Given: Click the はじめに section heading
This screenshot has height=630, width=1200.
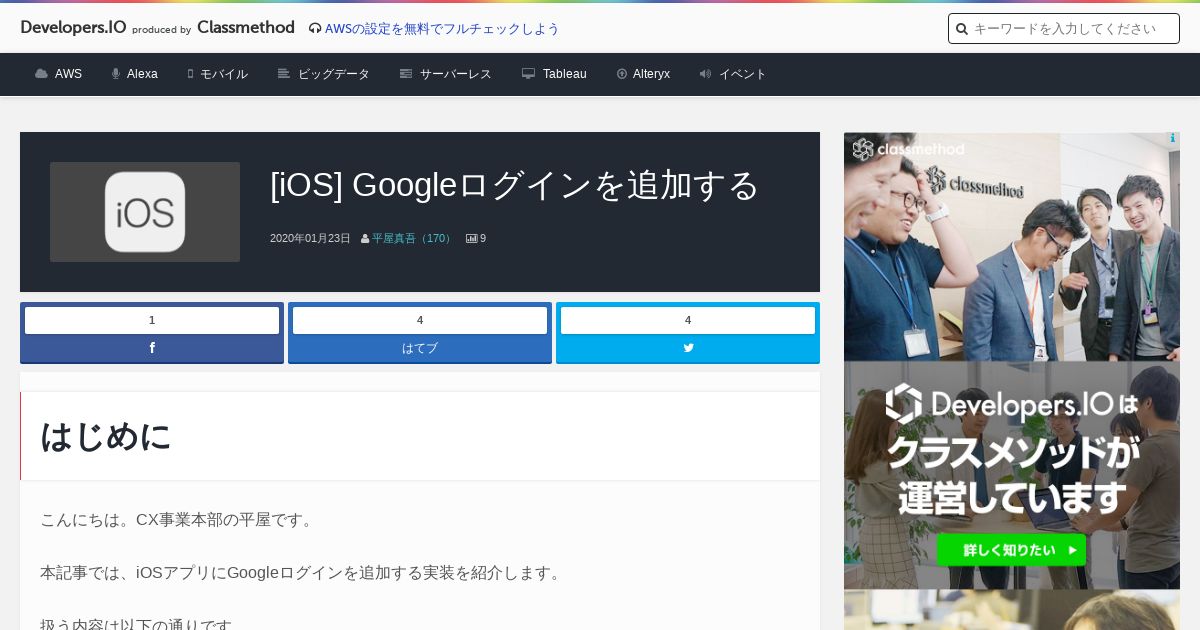Looking at the screenshot, I should (x=106, y=436).
